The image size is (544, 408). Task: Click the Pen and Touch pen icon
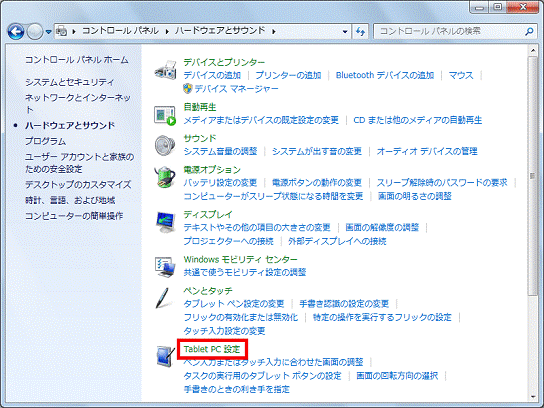click(163, 298)
